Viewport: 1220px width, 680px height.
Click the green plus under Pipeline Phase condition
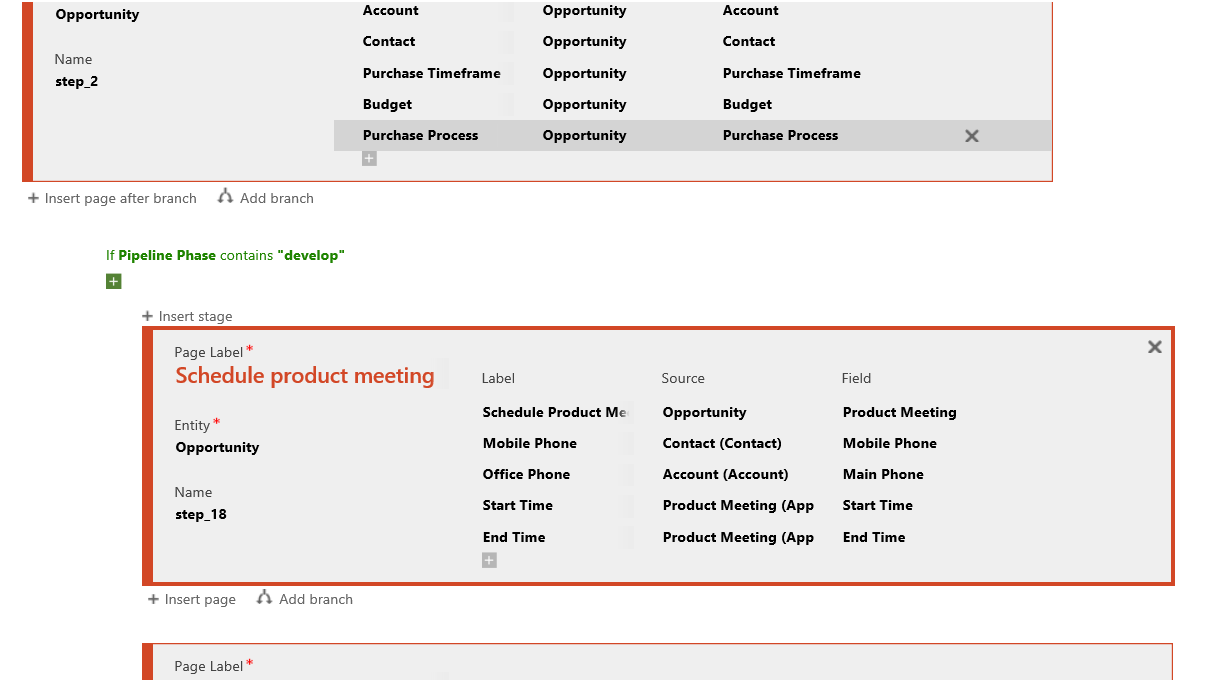113,281
